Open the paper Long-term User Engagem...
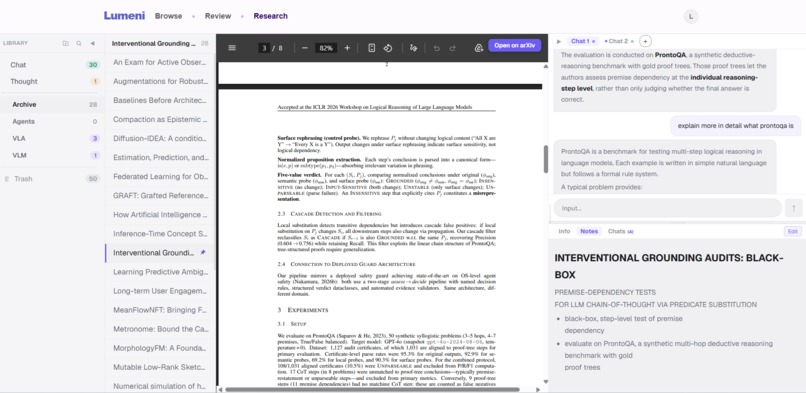 (160, 291)
